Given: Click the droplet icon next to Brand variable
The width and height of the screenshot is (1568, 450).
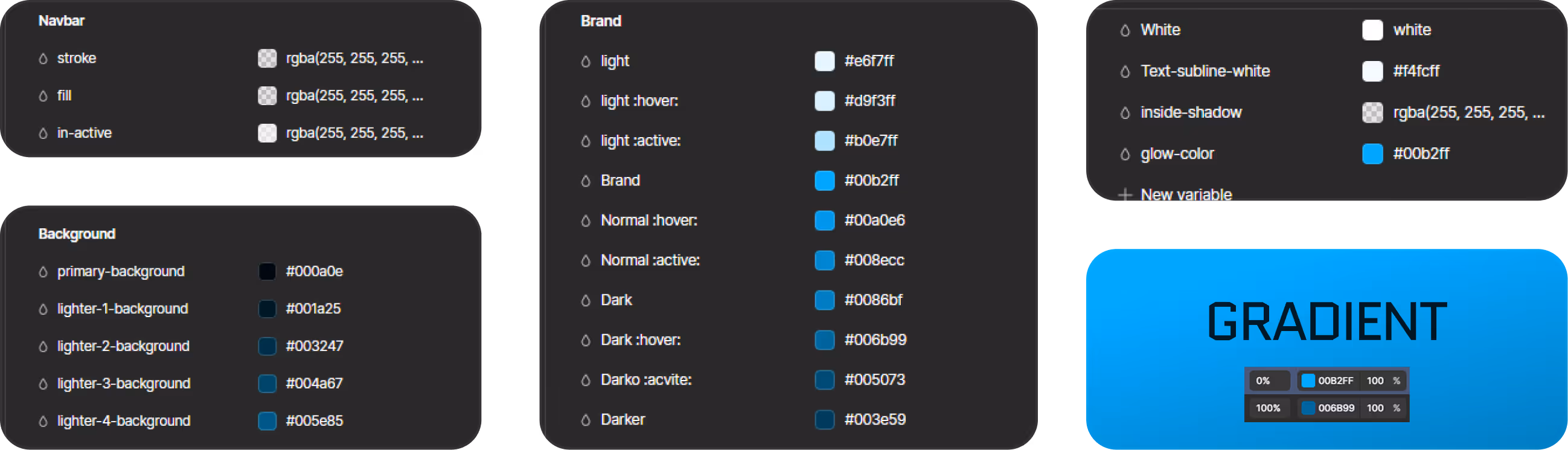Looking at the screenshot, I should click(x=586, y=181).
